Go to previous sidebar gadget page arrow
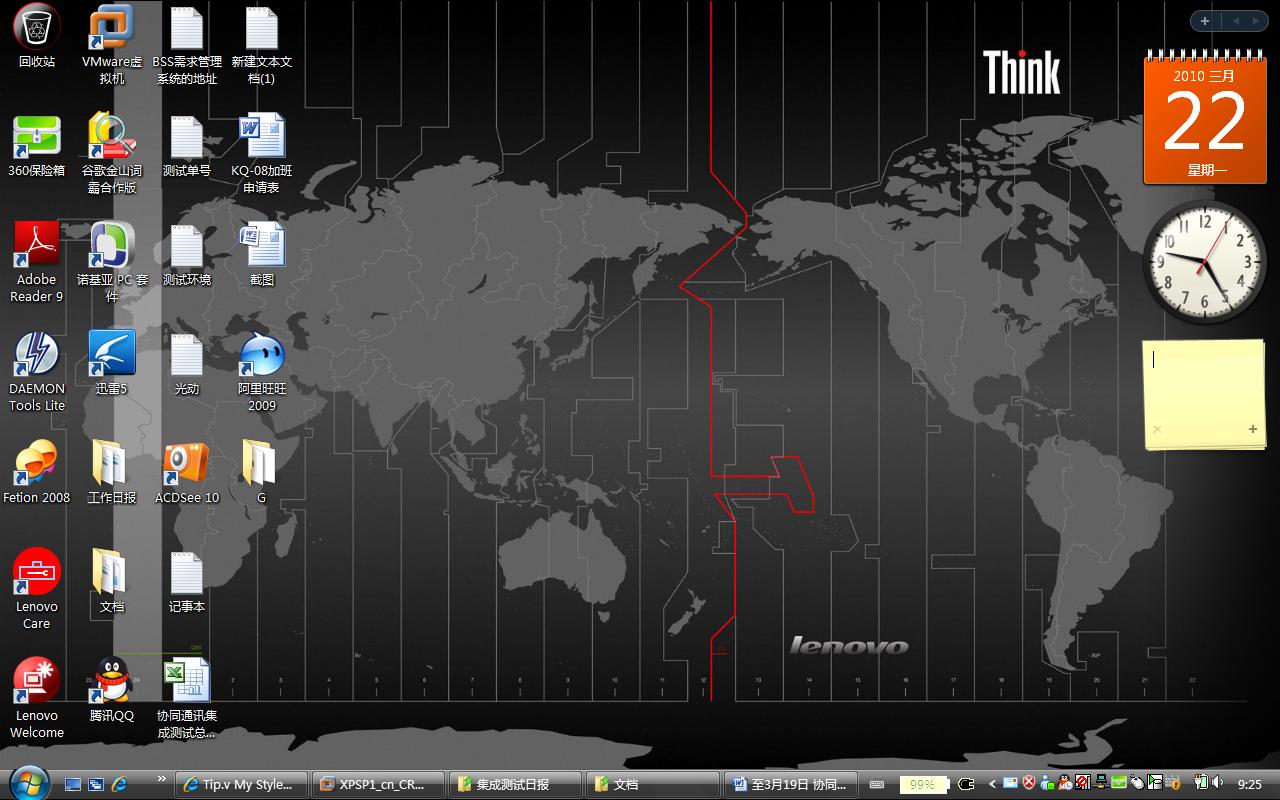Image resolution: width=1280 pixels, height=800 pixels. (1235, 21)
